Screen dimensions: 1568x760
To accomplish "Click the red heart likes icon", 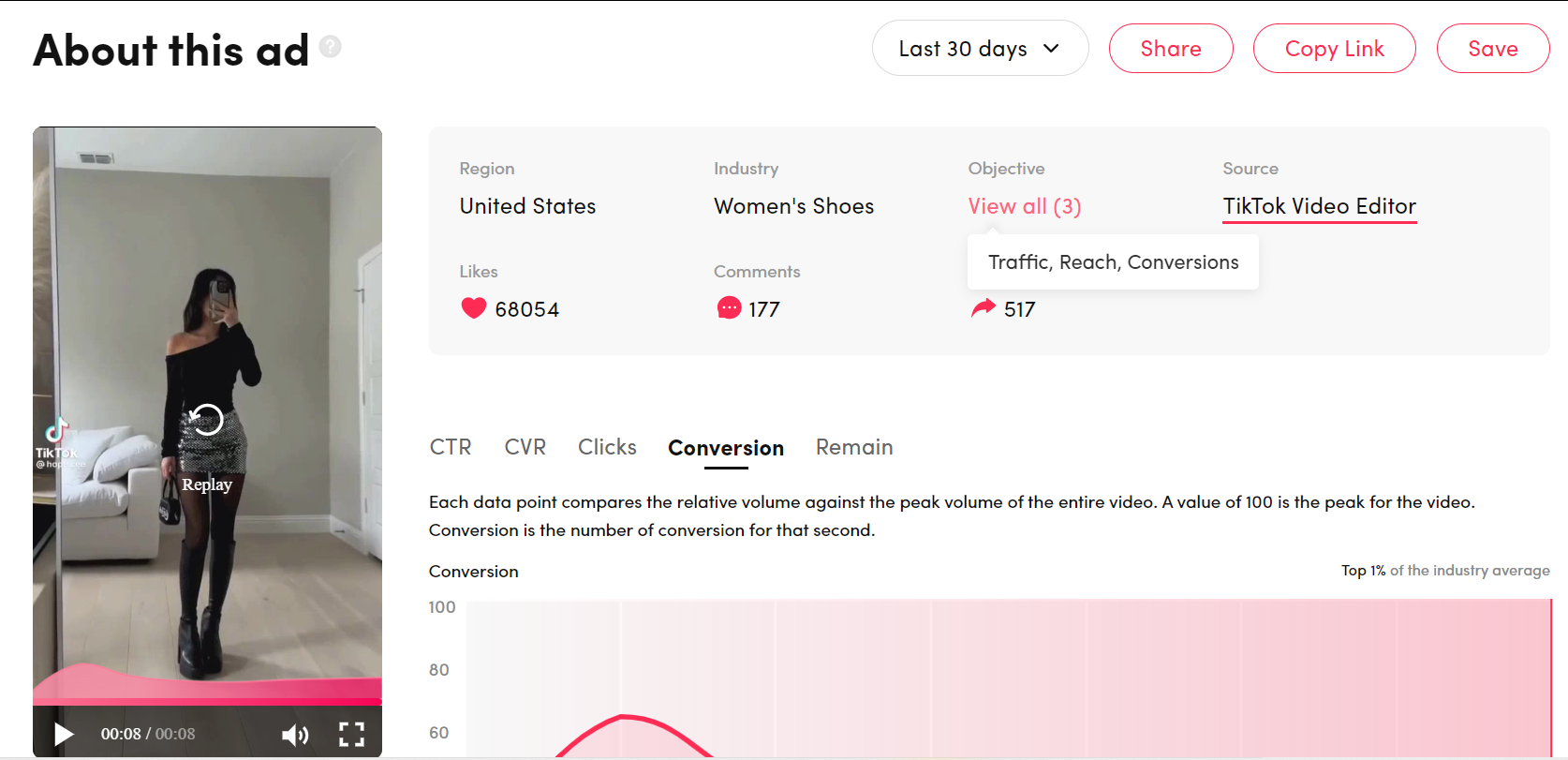I will pos(474,308).
